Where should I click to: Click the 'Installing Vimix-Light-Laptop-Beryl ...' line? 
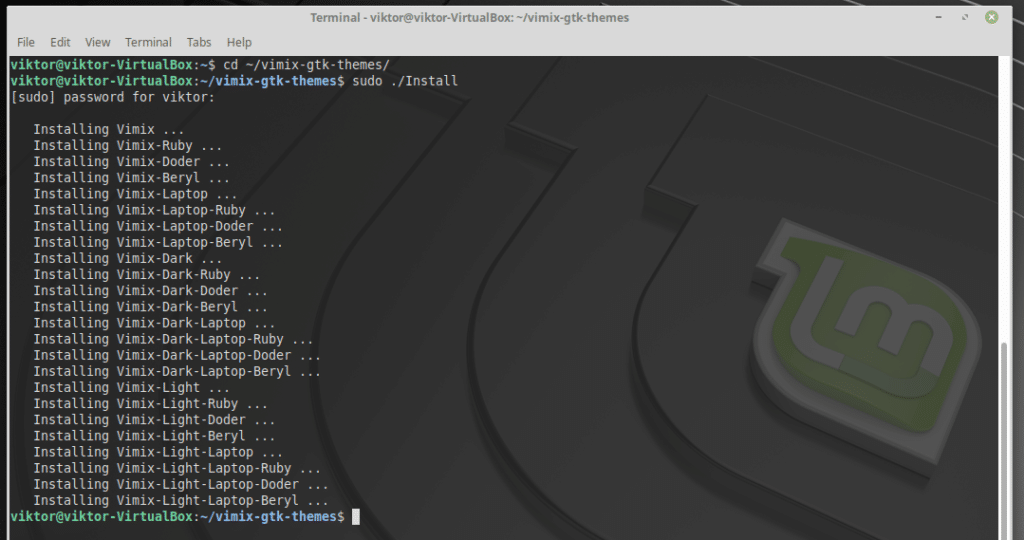tap(181, 500)
